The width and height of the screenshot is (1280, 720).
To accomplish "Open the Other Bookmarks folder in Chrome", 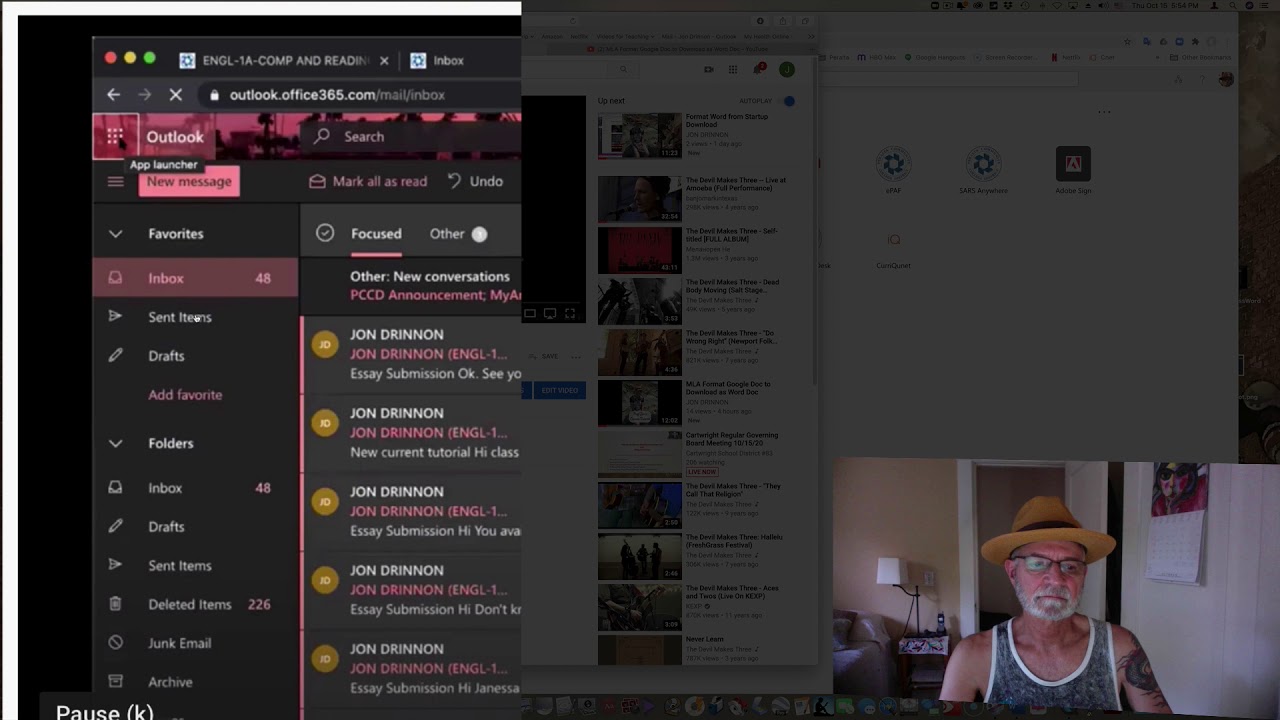I will tap(1201, 57).
